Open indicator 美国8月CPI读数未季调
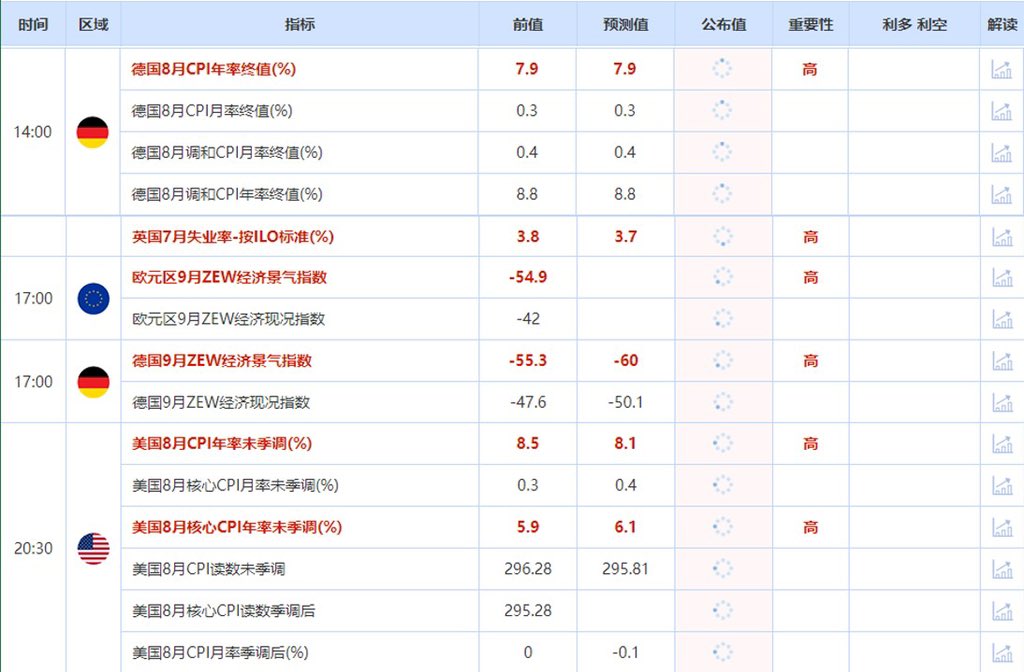 pyautogui.click(x=208, y=569)
